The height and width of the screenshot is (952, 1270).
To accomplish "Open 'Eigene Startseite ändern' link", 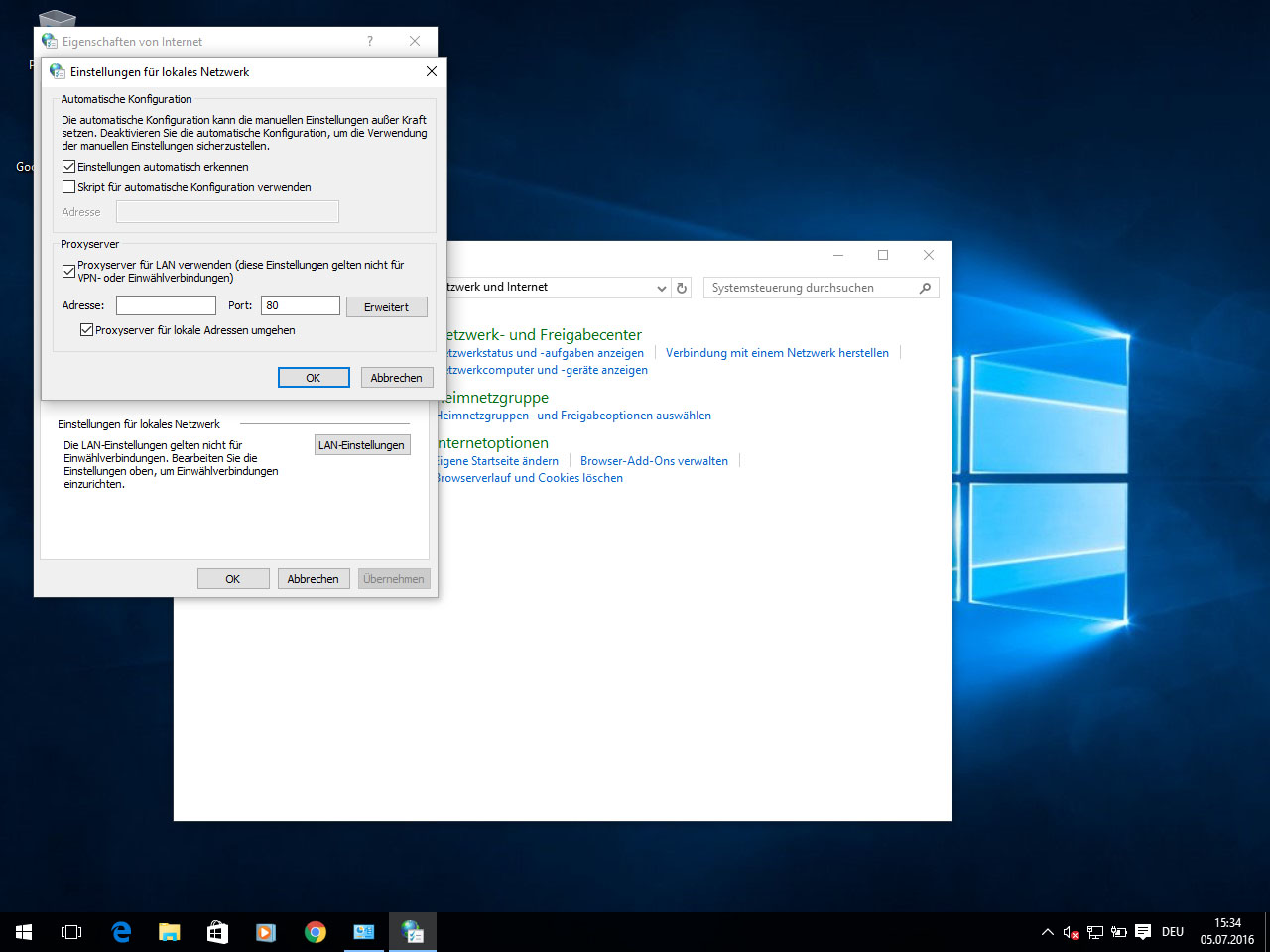I will (x=498, y=461).
